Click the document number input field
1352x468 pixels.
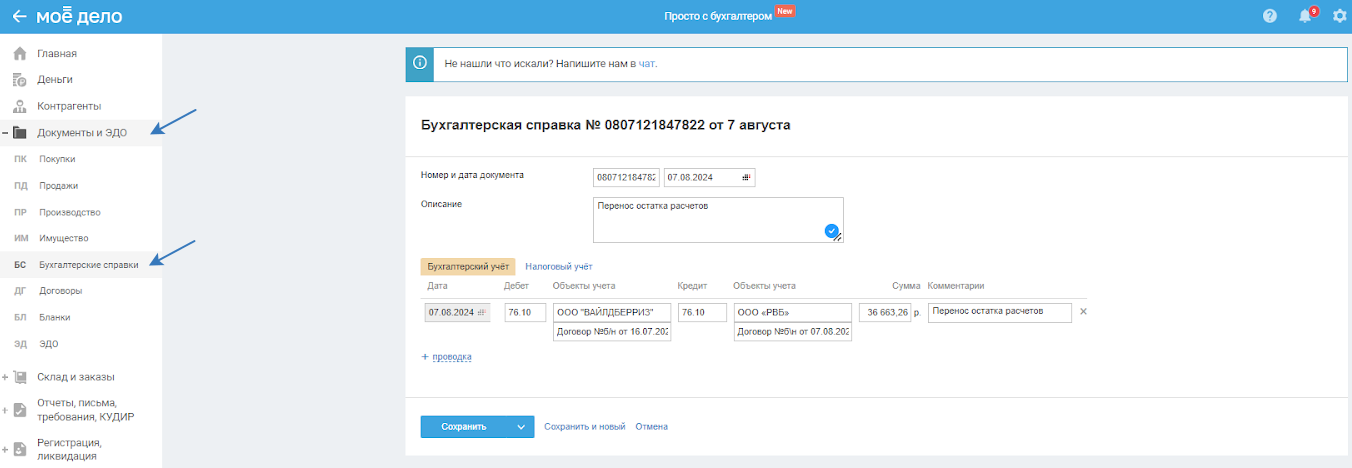tap(626, 177)
